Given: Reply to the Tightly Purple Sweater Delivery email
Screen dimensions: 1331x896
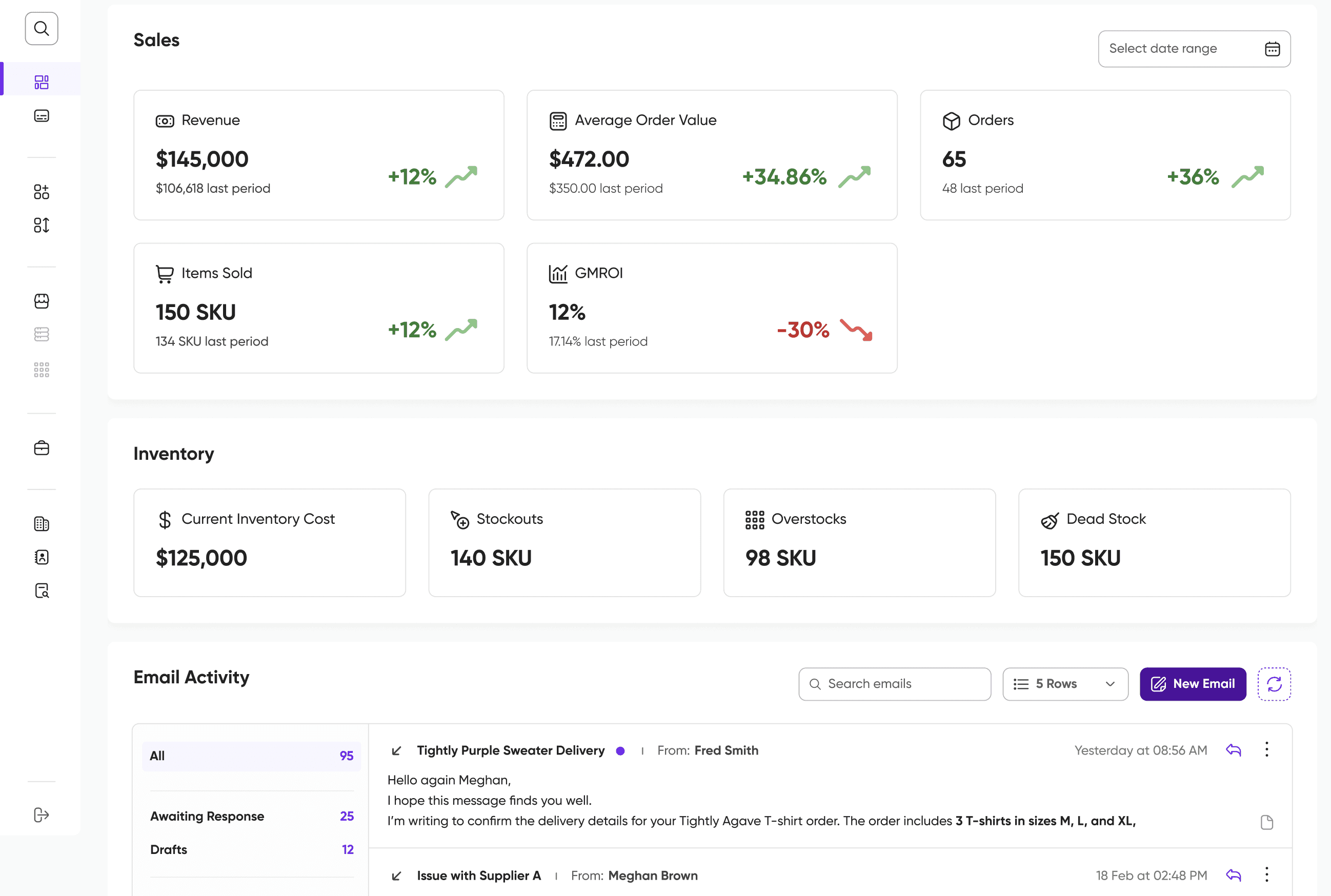Looking at the screenshot, I should click(x=1233, y=750).
